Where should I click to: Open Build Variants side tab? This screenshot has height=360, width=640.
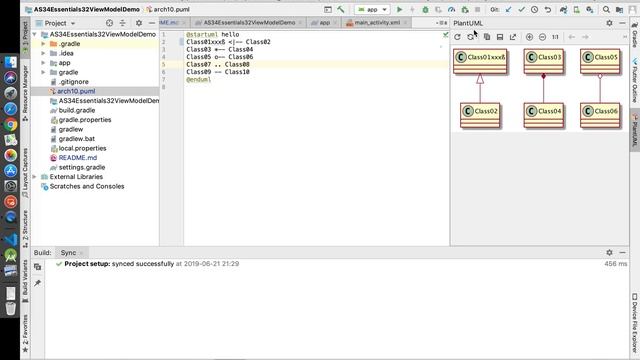[25, 281]
